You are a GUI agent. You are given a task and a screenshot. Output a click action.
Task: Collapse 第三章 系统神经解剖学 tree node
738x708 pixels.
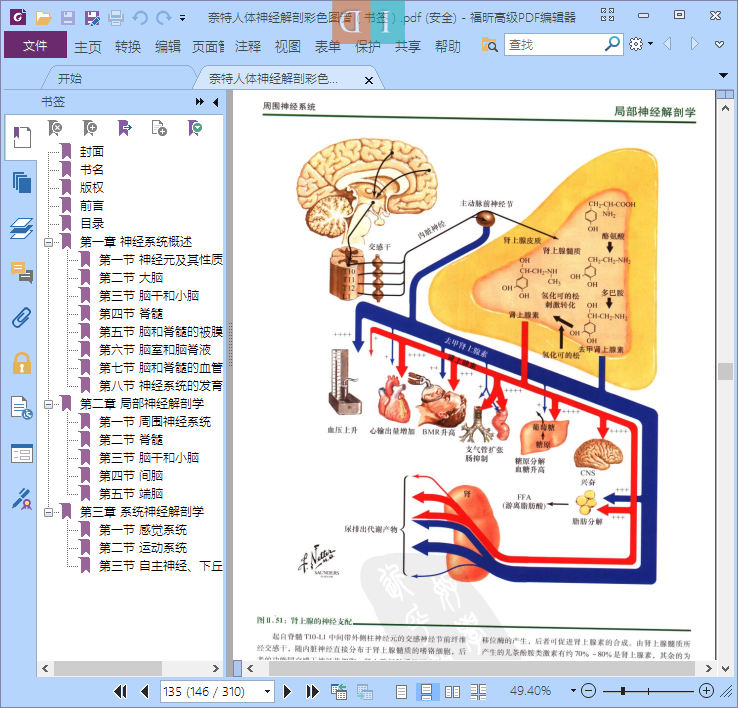coord(48,512)
